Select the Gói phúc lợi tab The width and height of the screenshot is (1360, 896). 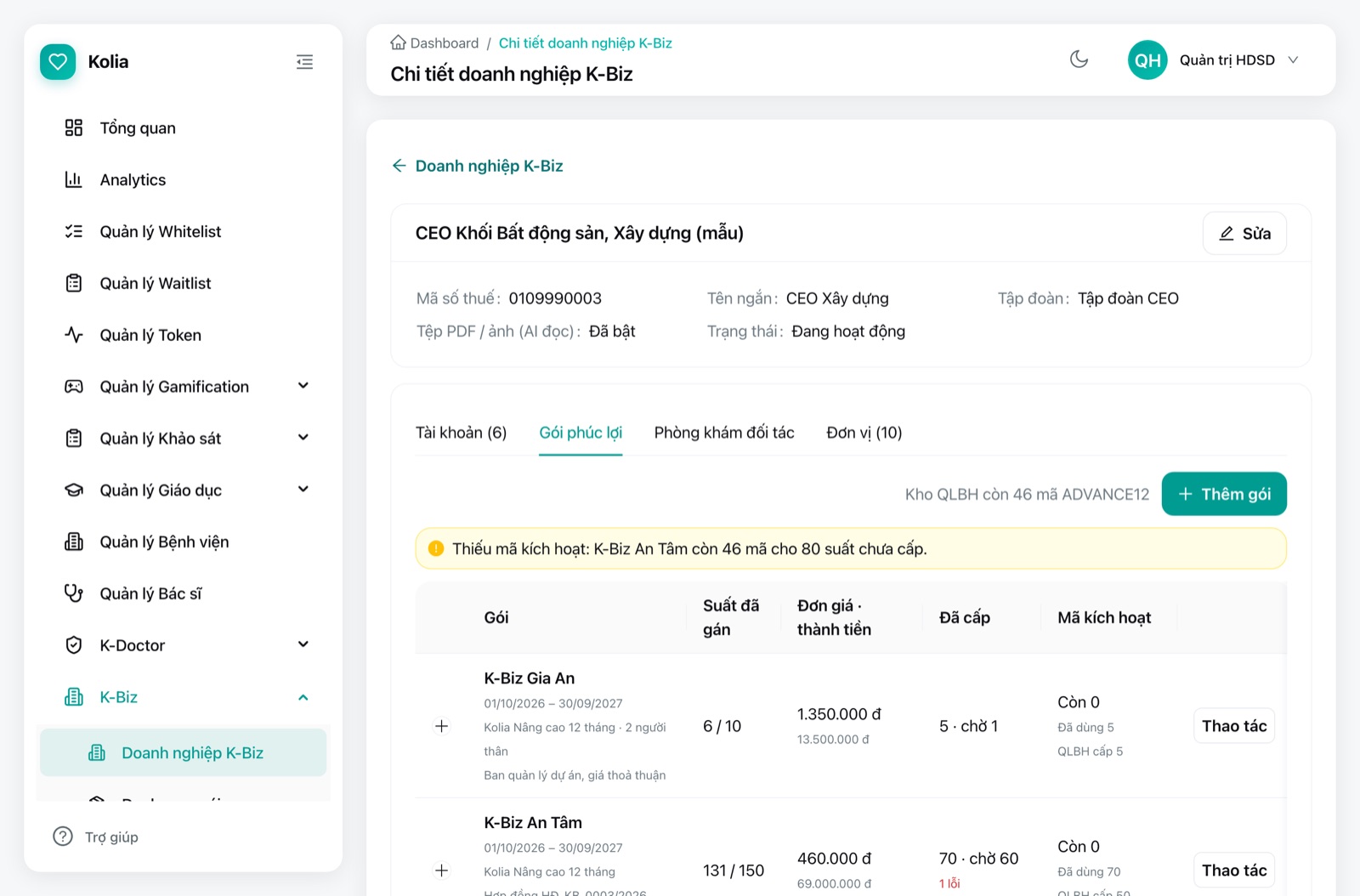(x=581, y=433)
